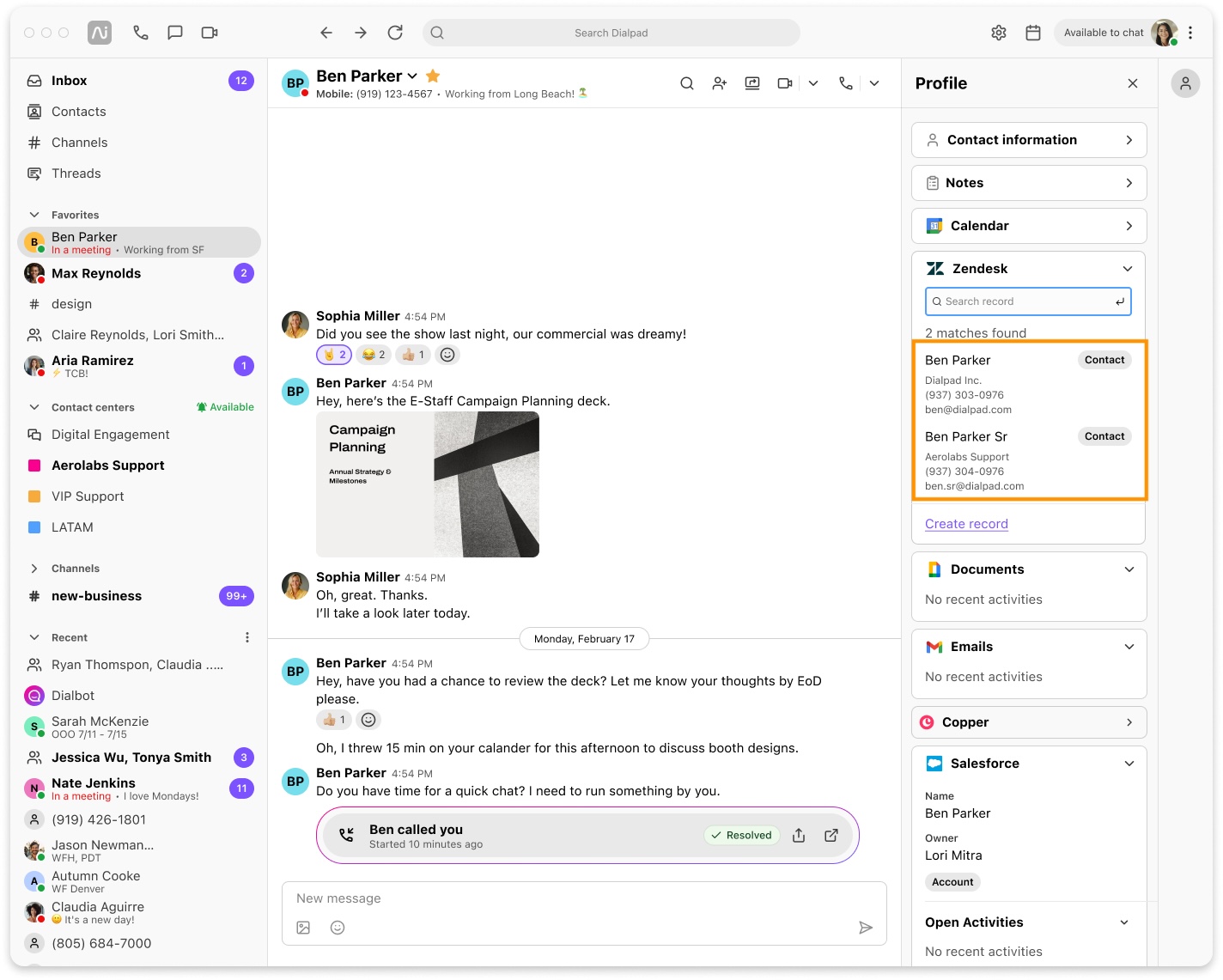Search within Ben Parker conversation
This screenshot has height=980, width=1223.
point(687,83)
